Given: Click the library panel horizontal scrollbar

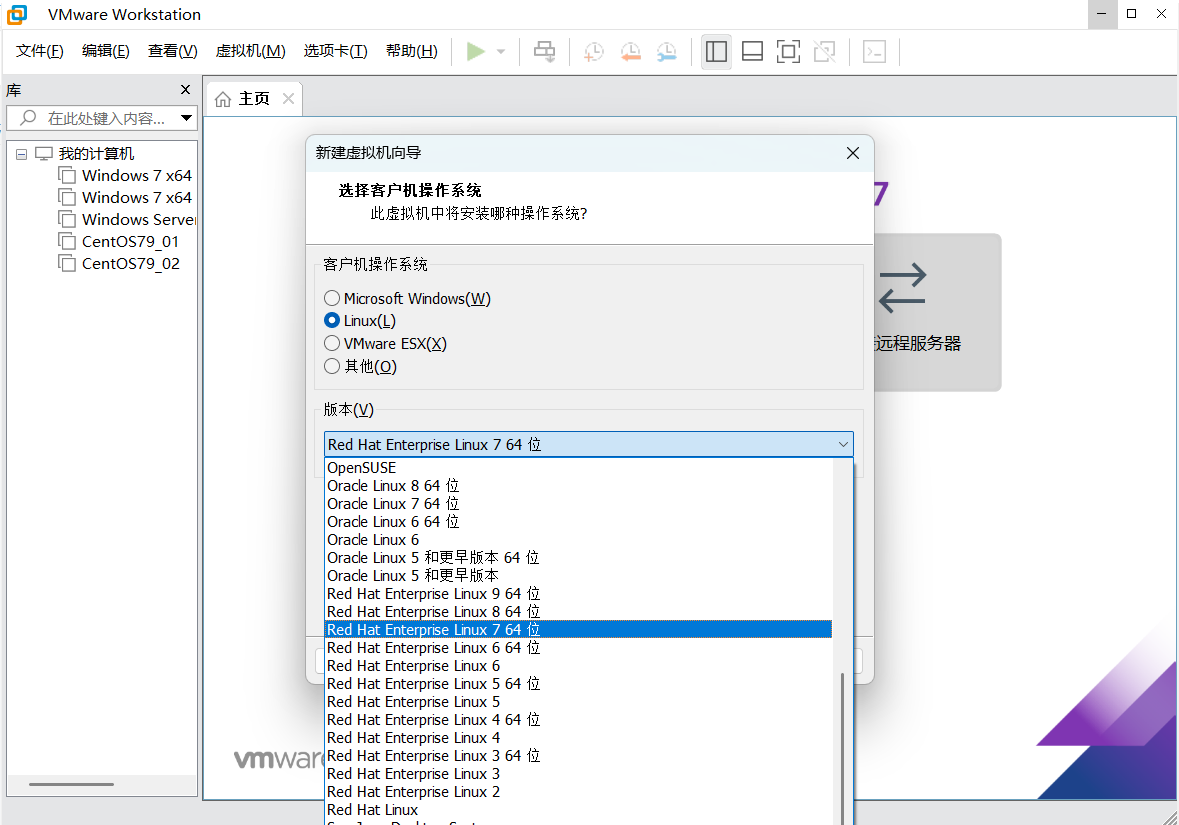Looking at the screenshot, I should tap(71, 784).
